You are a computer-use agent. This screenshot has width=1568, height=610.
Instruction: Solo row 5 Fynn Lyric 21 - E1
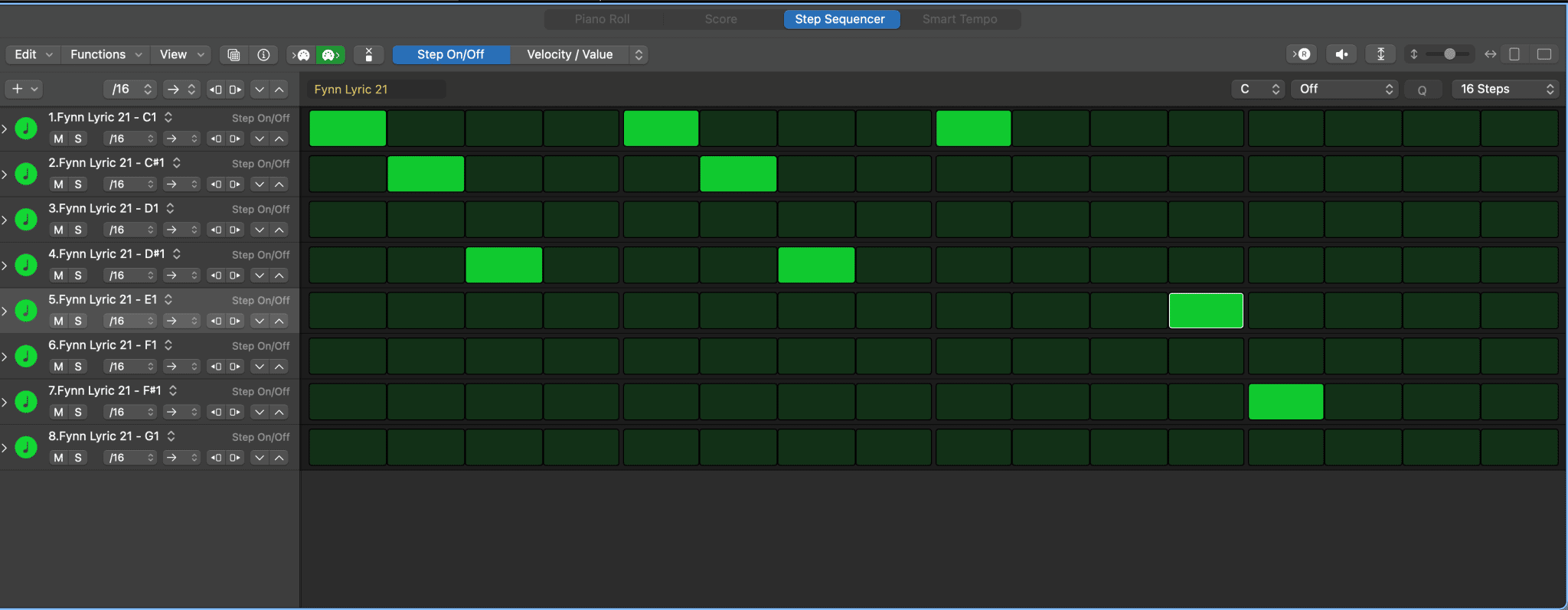(x=78, y=321)
